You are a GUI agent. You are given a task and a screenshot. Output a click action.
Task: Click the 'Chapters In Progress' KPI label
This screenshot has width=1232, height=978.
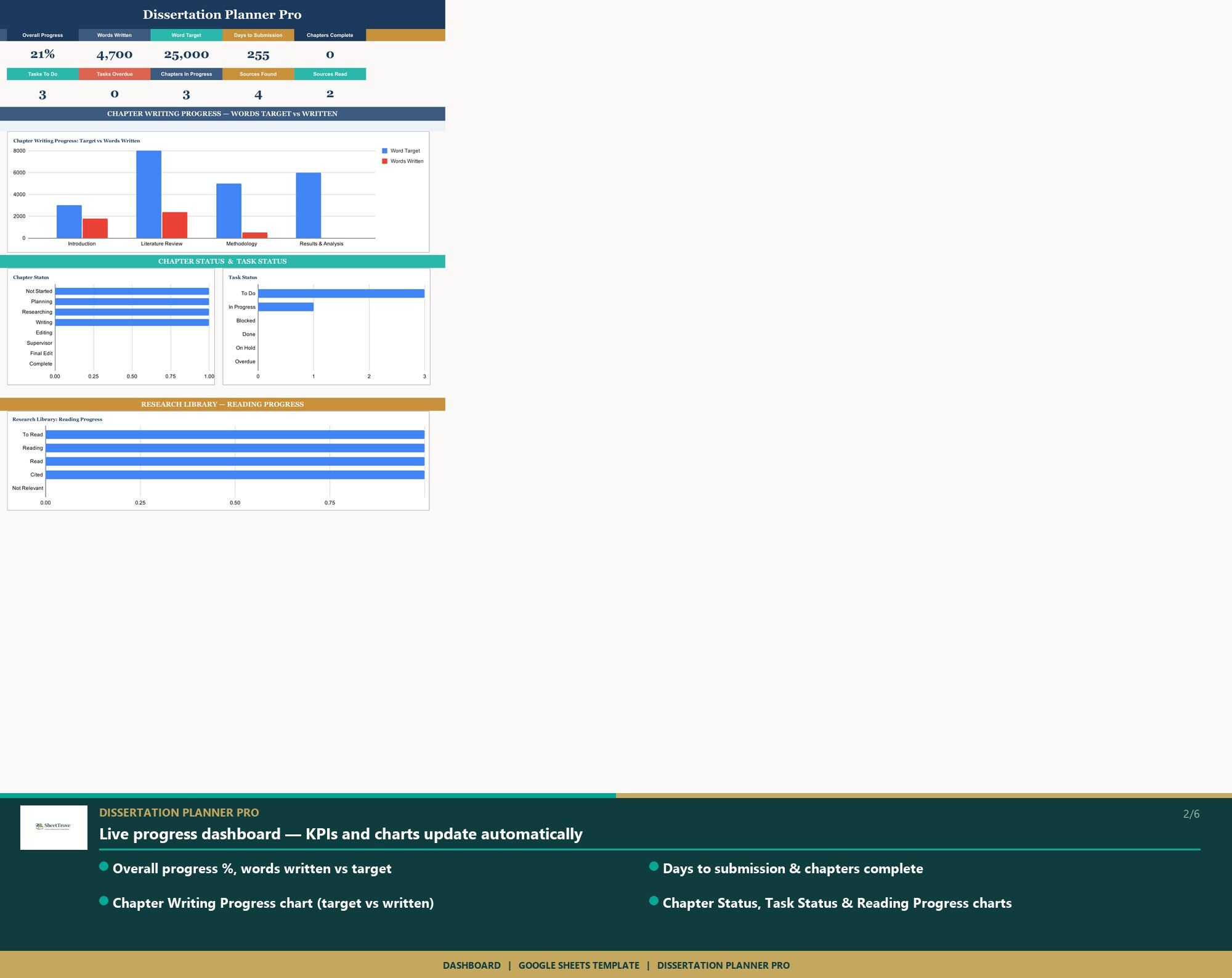pos(186,74)
